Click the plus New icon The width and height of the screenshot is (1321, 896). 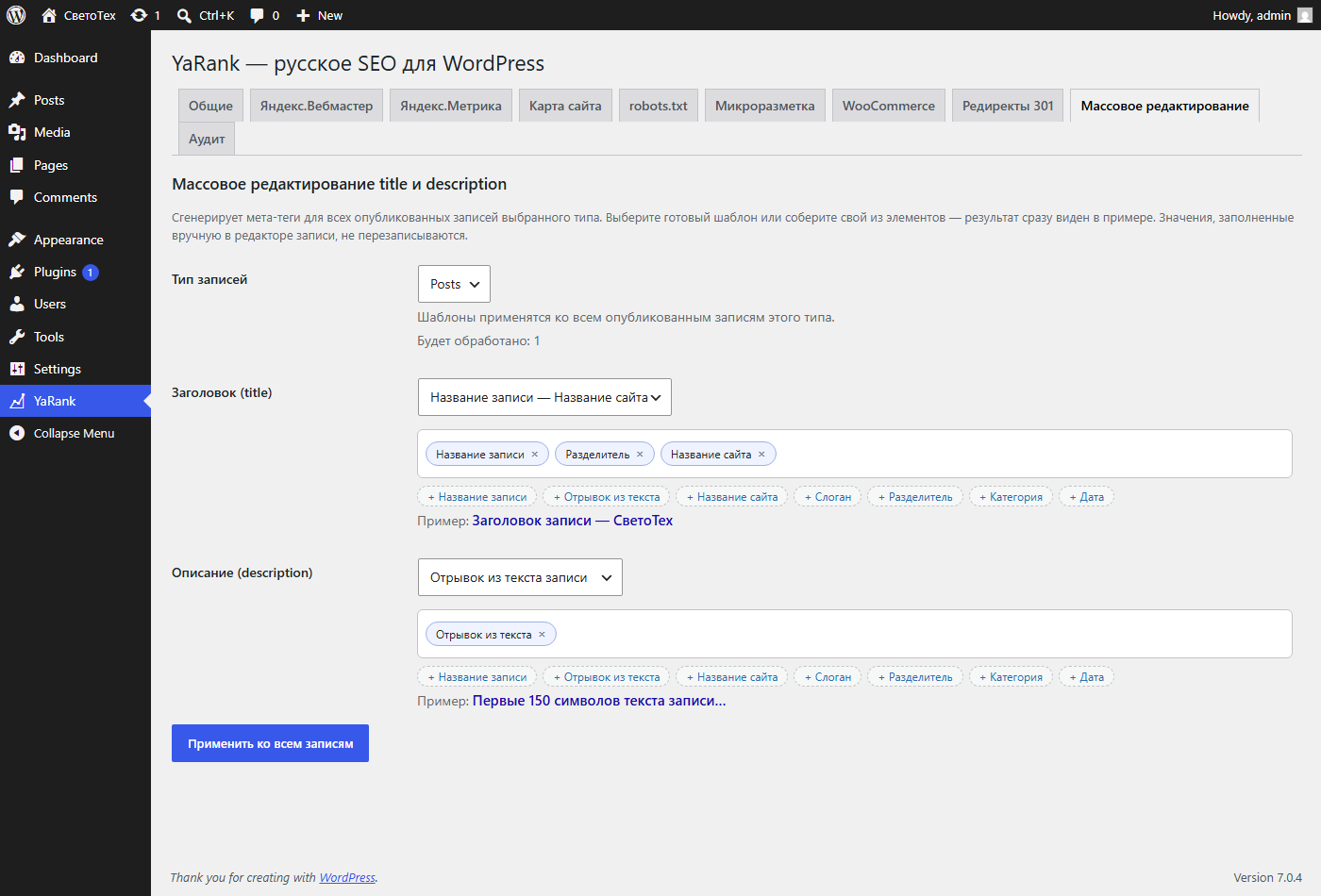303,15
